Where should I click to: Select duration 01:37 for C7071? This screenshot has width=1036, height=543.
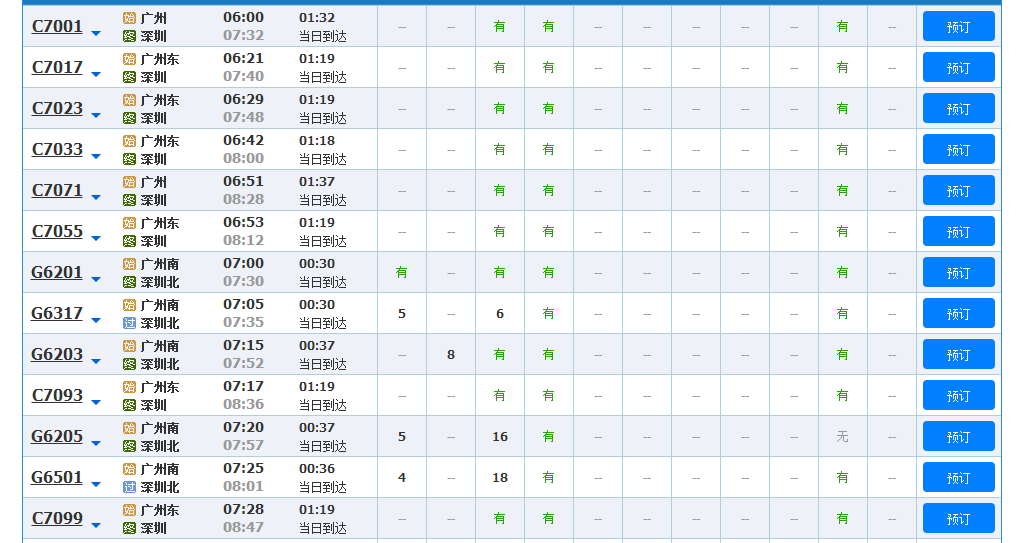pyautogui.click(x=316, y=181)
